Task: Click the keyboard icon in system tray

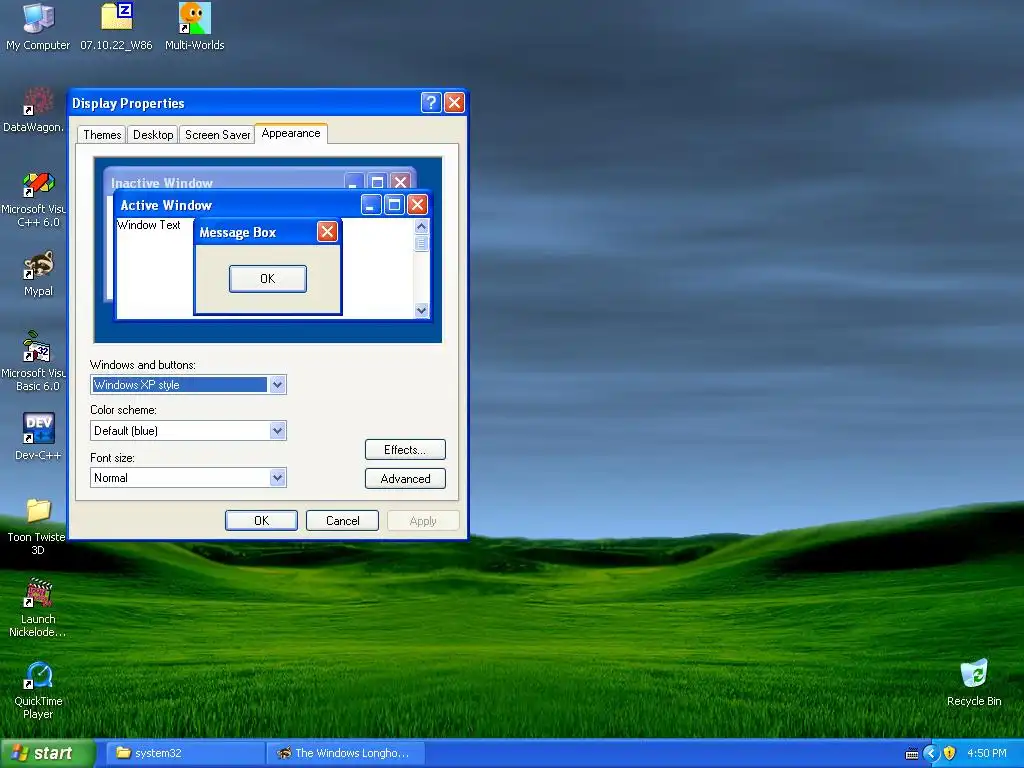Action: point(912,754)
